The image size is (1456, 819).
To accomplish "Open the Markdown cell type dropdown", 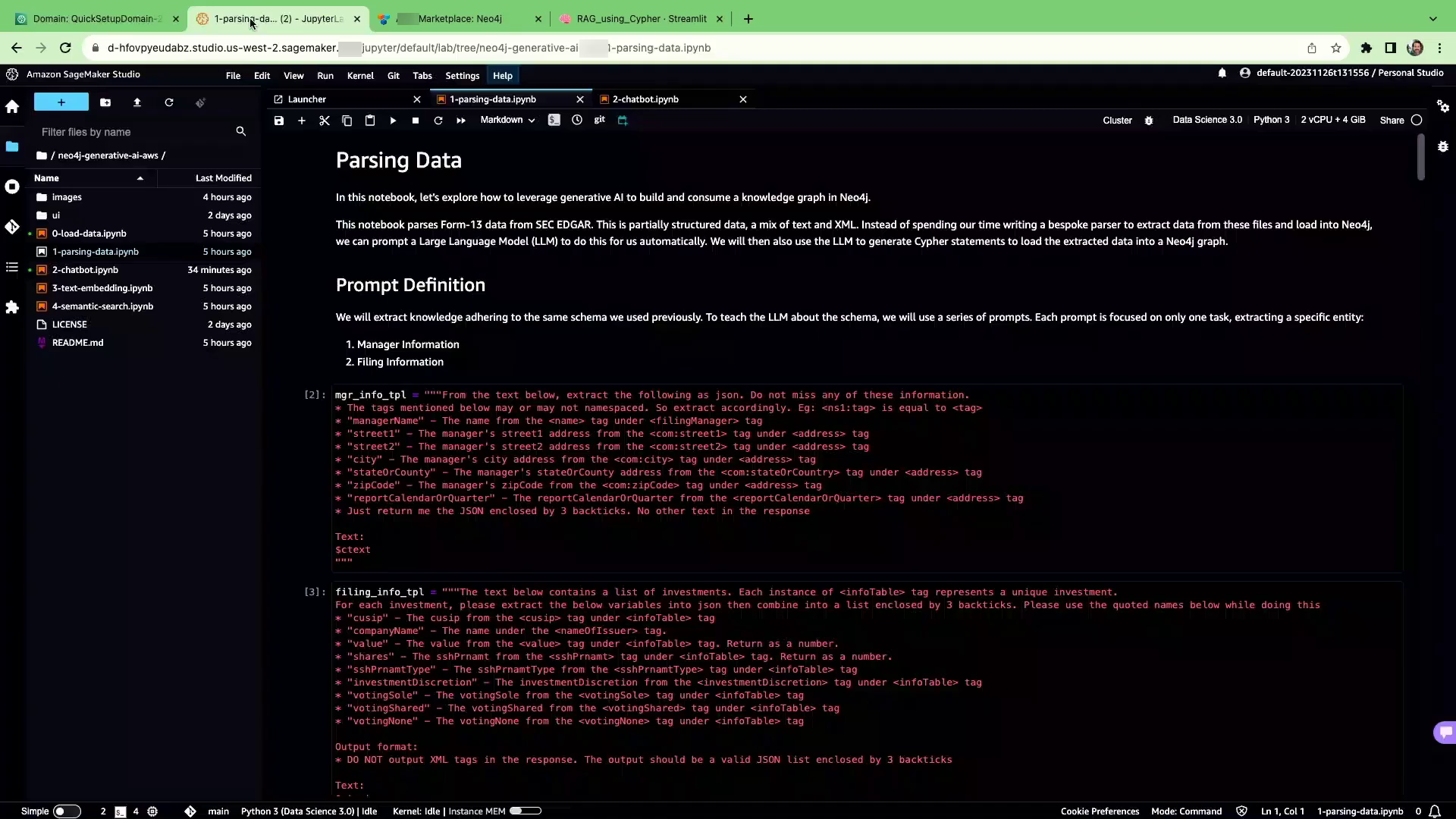I will pos(507,121).
